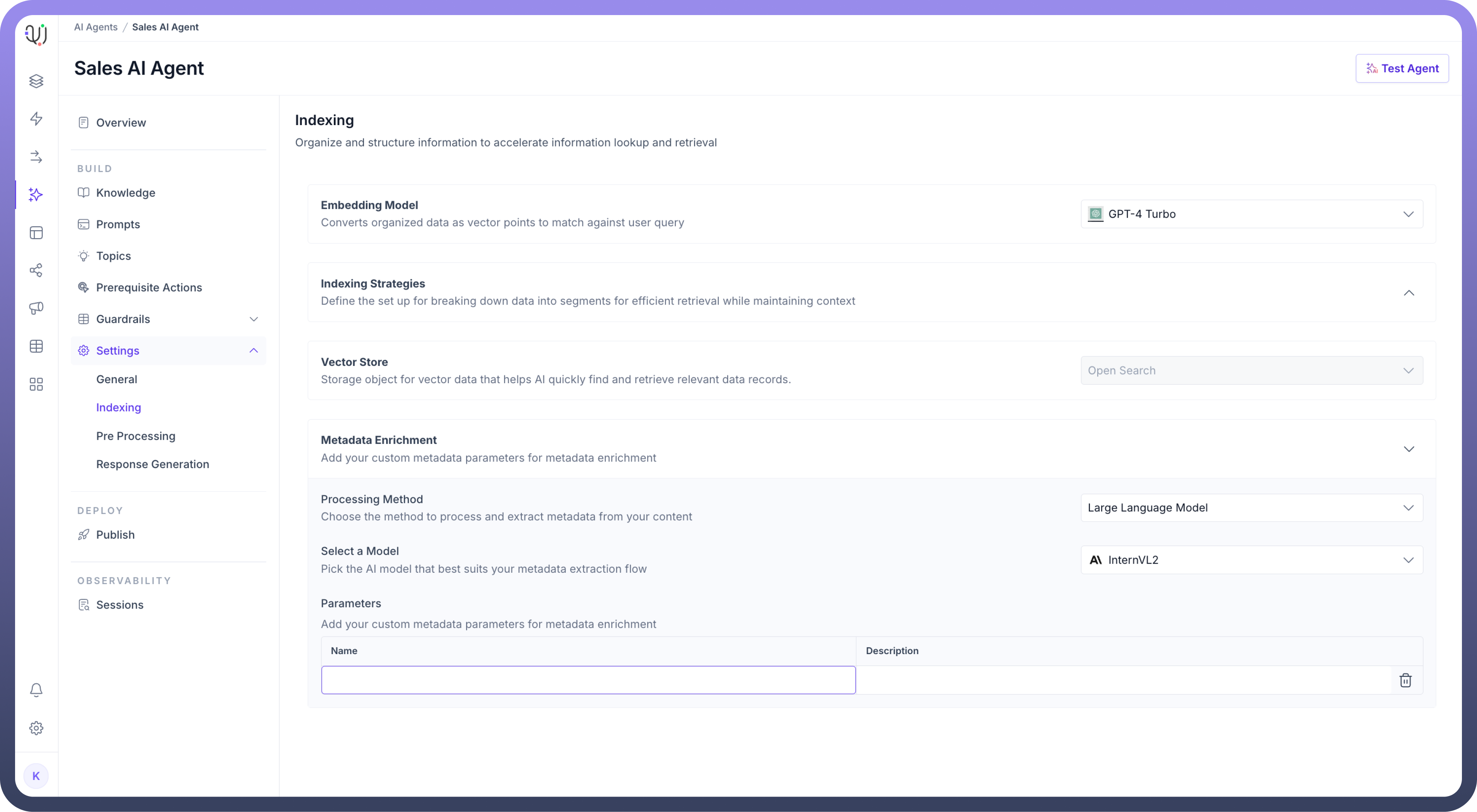Open the InternVL2 model dropdown
The height and width of the screenshot is (812, 1477).
pyautogui.click(x=1251, y=560)
